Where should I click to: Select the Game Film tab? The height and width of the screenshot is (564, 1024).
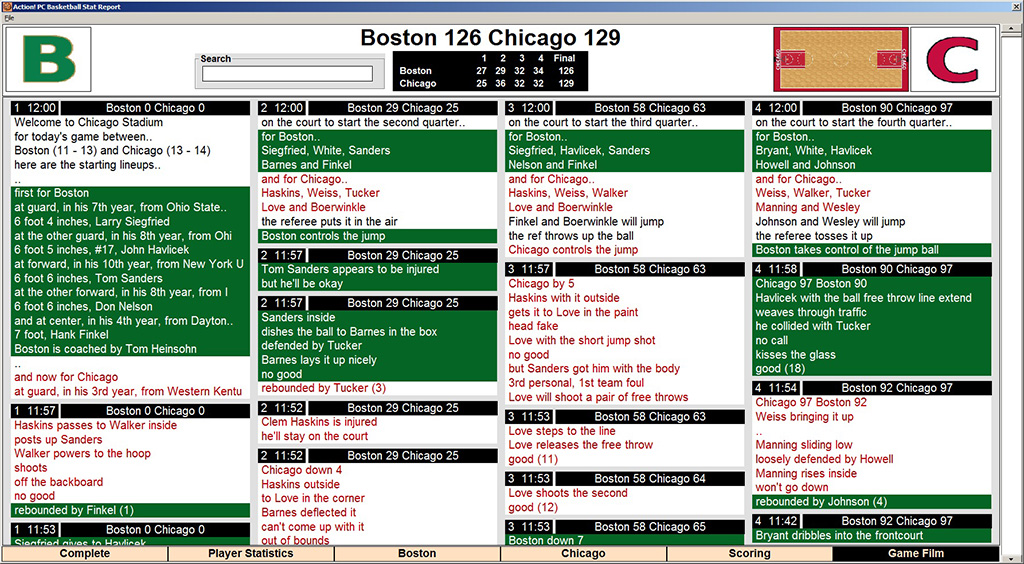(917, 553)
